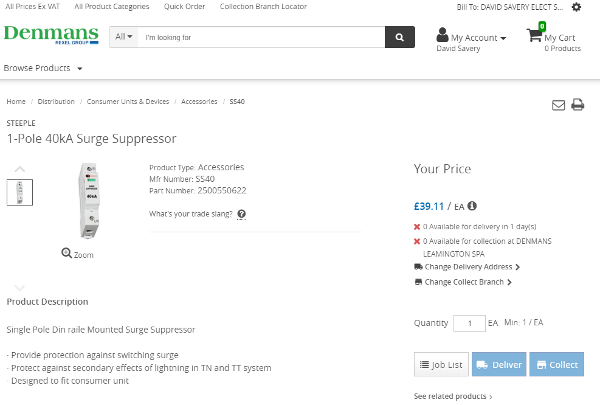The width and height of the screenshot is (600, 405).
Task: Go to Accessories breadcrumb
Action: point(199,101)
